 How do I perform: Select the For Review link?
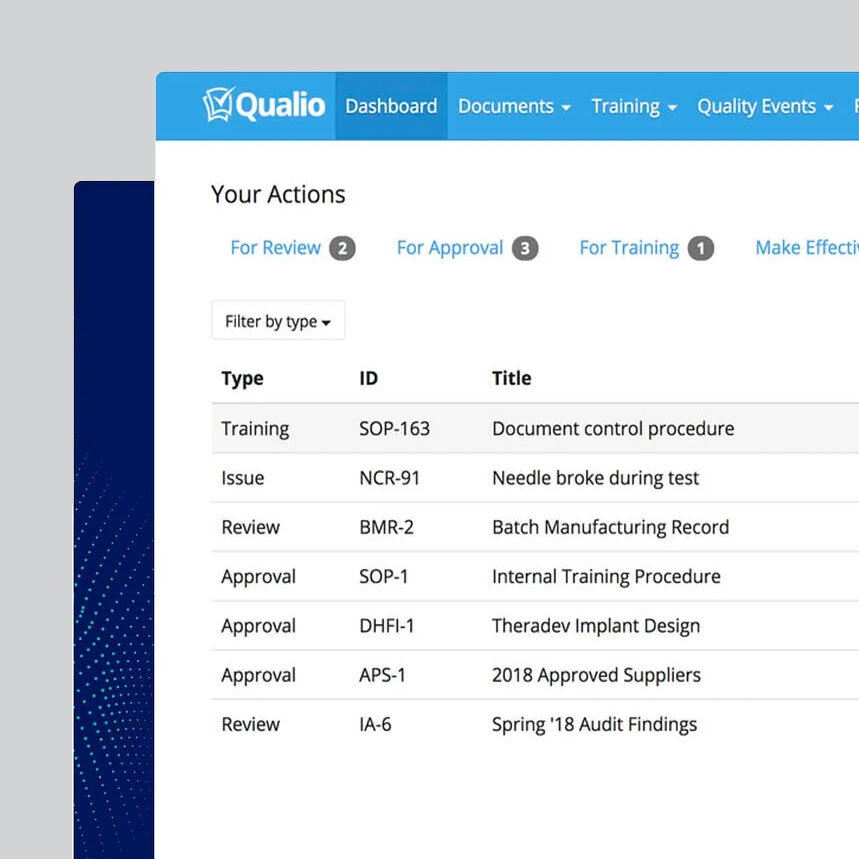pos(276,248)
